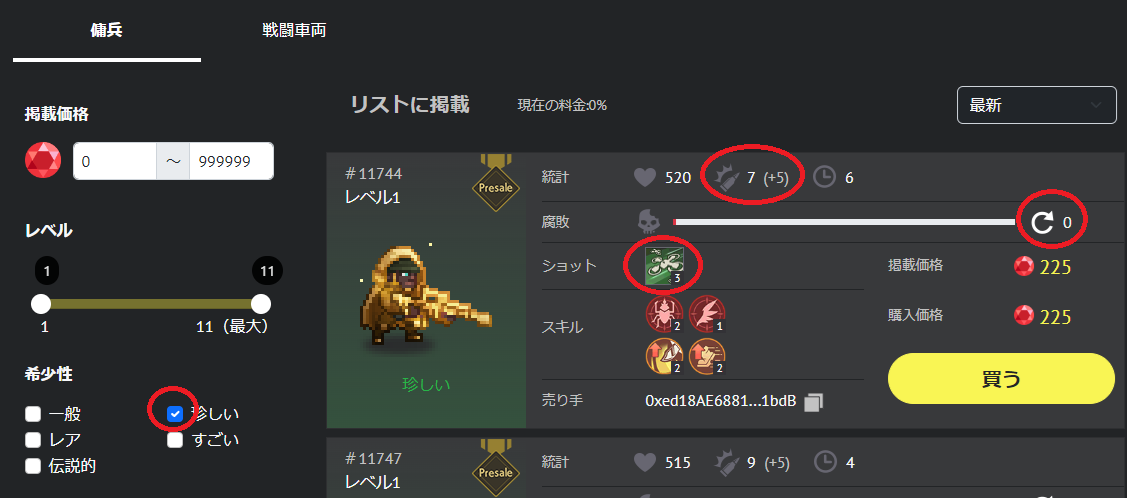Click the level slider's maximum handle
Screen dimensions: 1127x498
point(262,304)
